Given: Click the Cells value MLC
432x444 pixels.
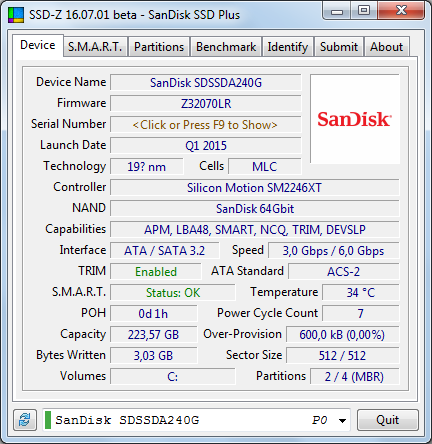Looking at the screenshot, I should [x=265, y=167].
